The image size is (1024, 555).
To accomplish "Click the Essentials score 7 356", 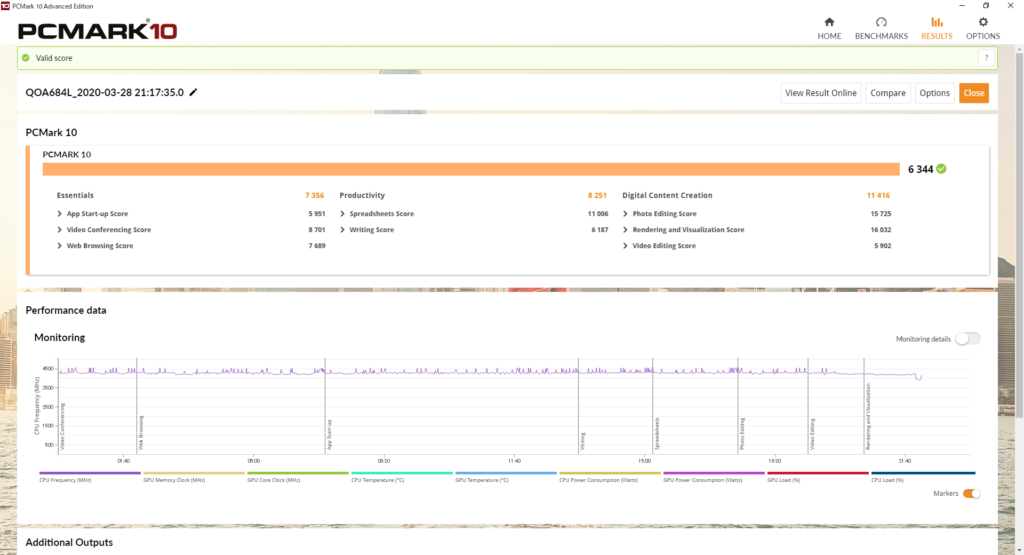I will coord(314,195).
